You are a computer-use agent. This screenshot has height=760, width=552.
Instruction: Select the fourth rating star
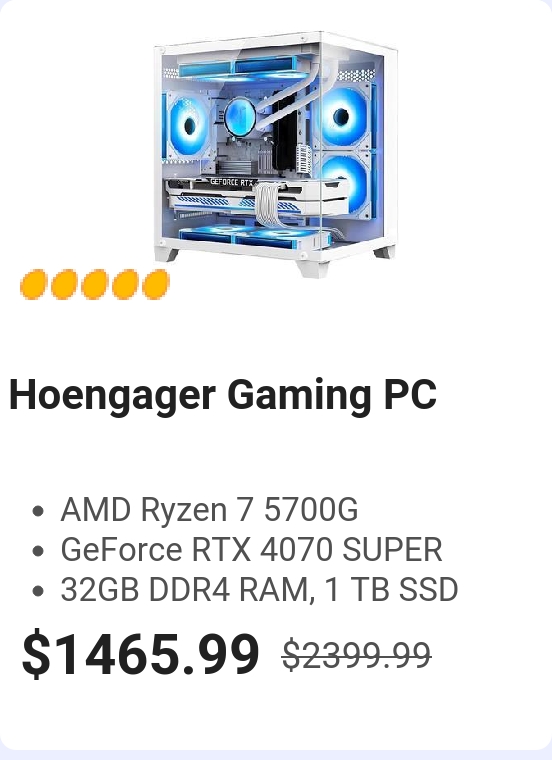tap(125, 285)
